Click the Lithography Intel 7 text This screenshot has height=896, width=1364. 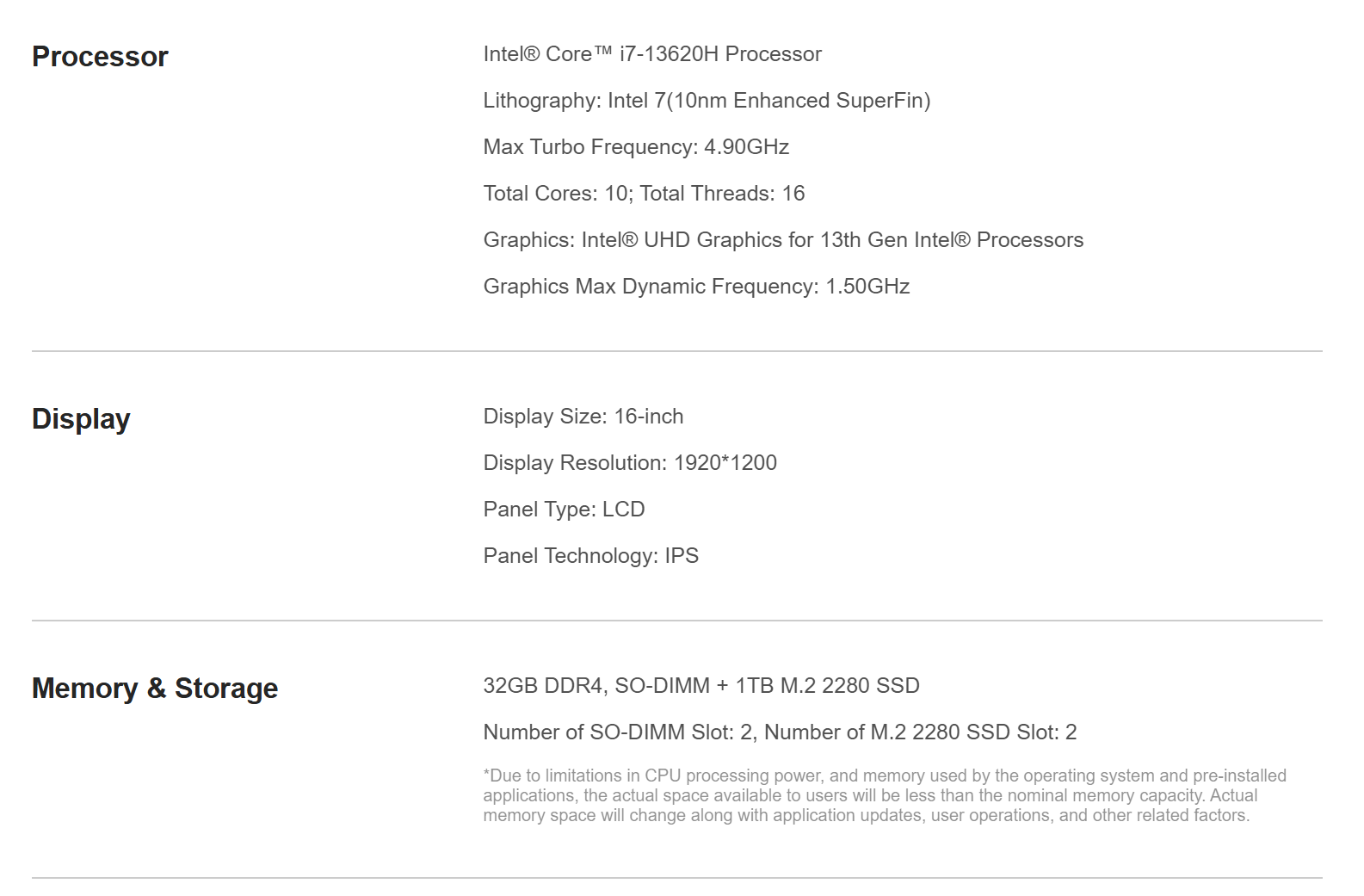click(x=707, y=101)
